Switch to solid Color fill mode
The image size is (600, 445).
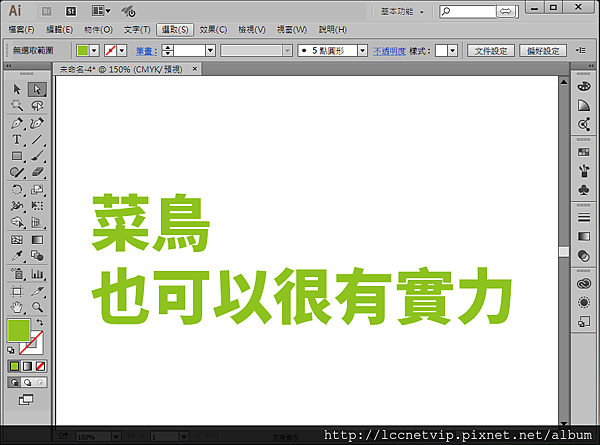15,367
